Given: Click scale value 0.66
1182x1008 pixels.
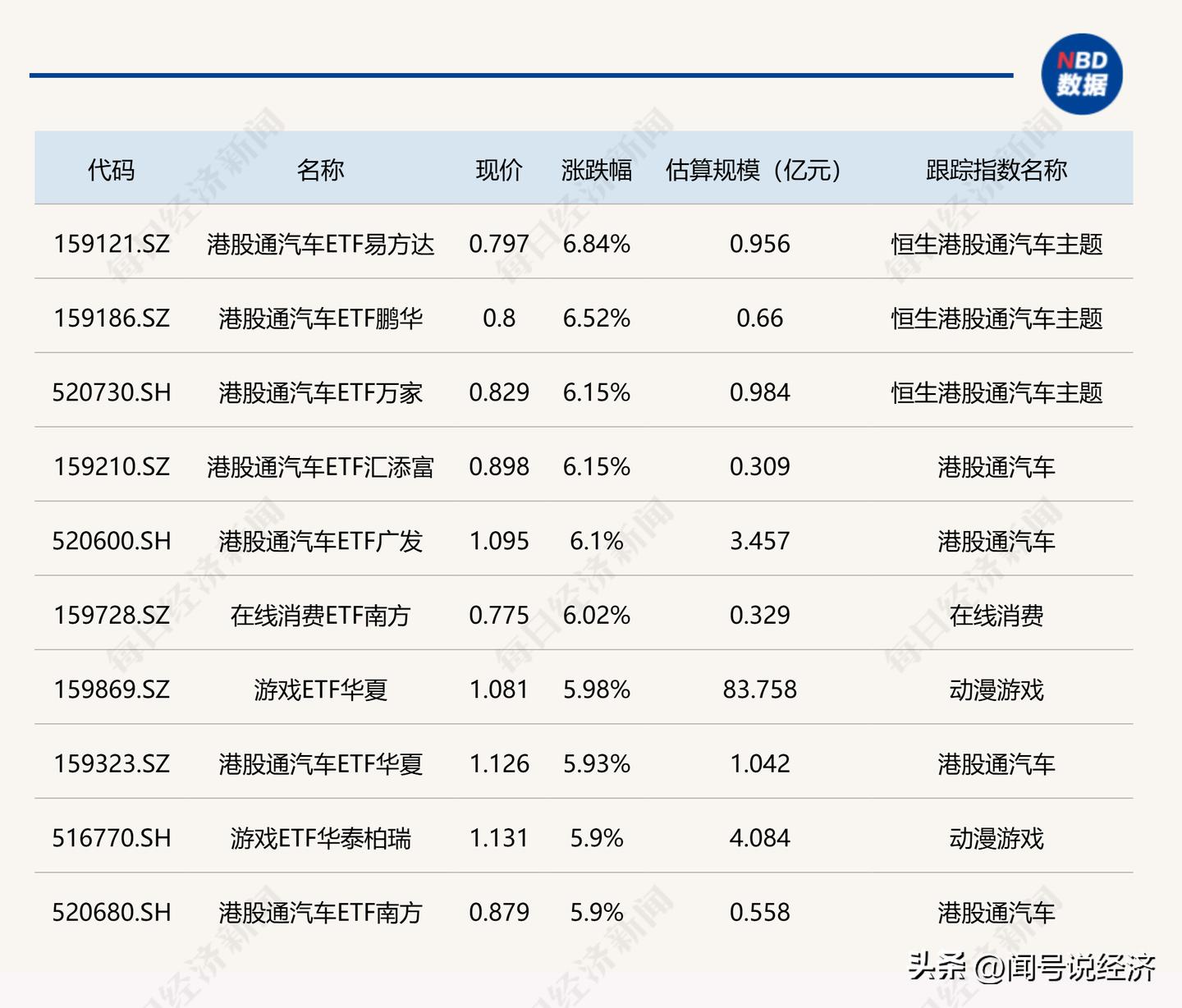Looking at the screenshot, I should 760,318.
